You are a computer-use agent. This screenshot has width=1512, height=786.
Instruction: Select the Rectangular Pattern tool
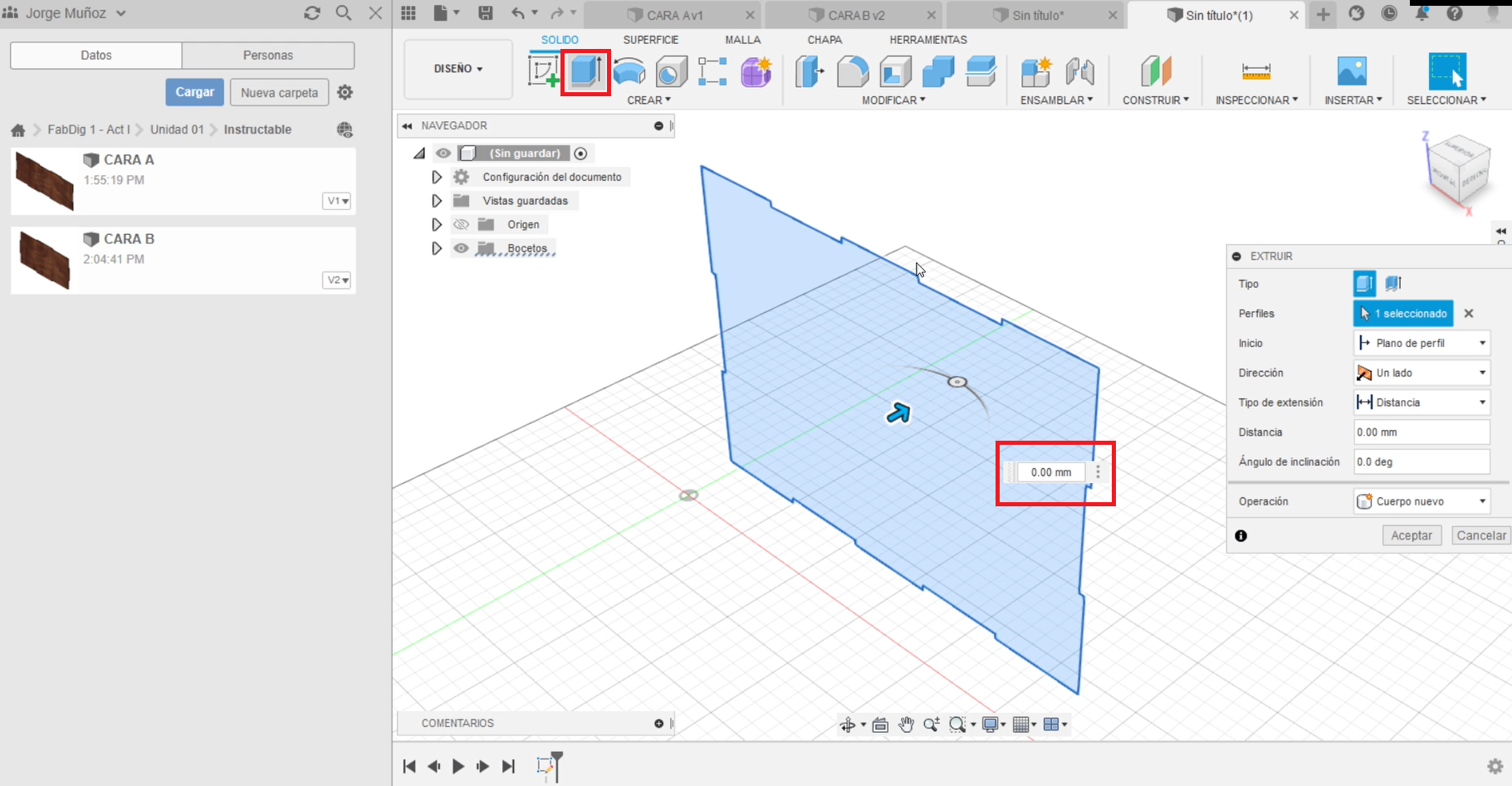pyautogui.click(x=712, y=71)
